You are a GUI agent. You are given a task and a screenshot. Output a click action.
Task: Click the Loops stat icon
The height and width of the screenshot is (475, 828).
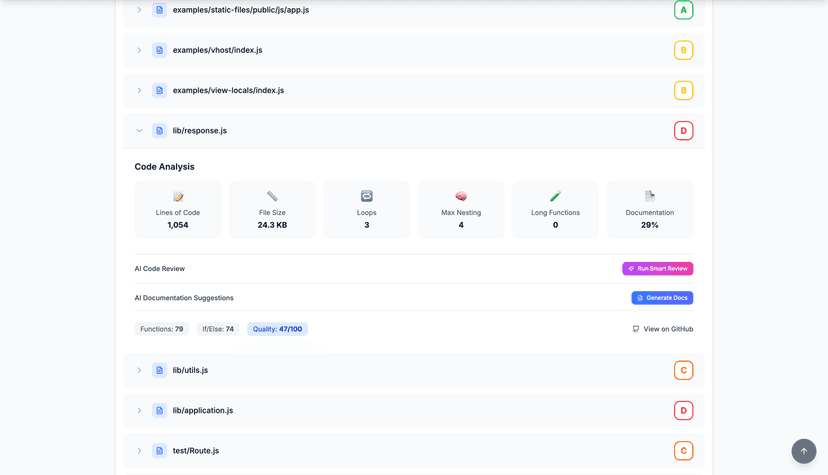tap(367, 197)
